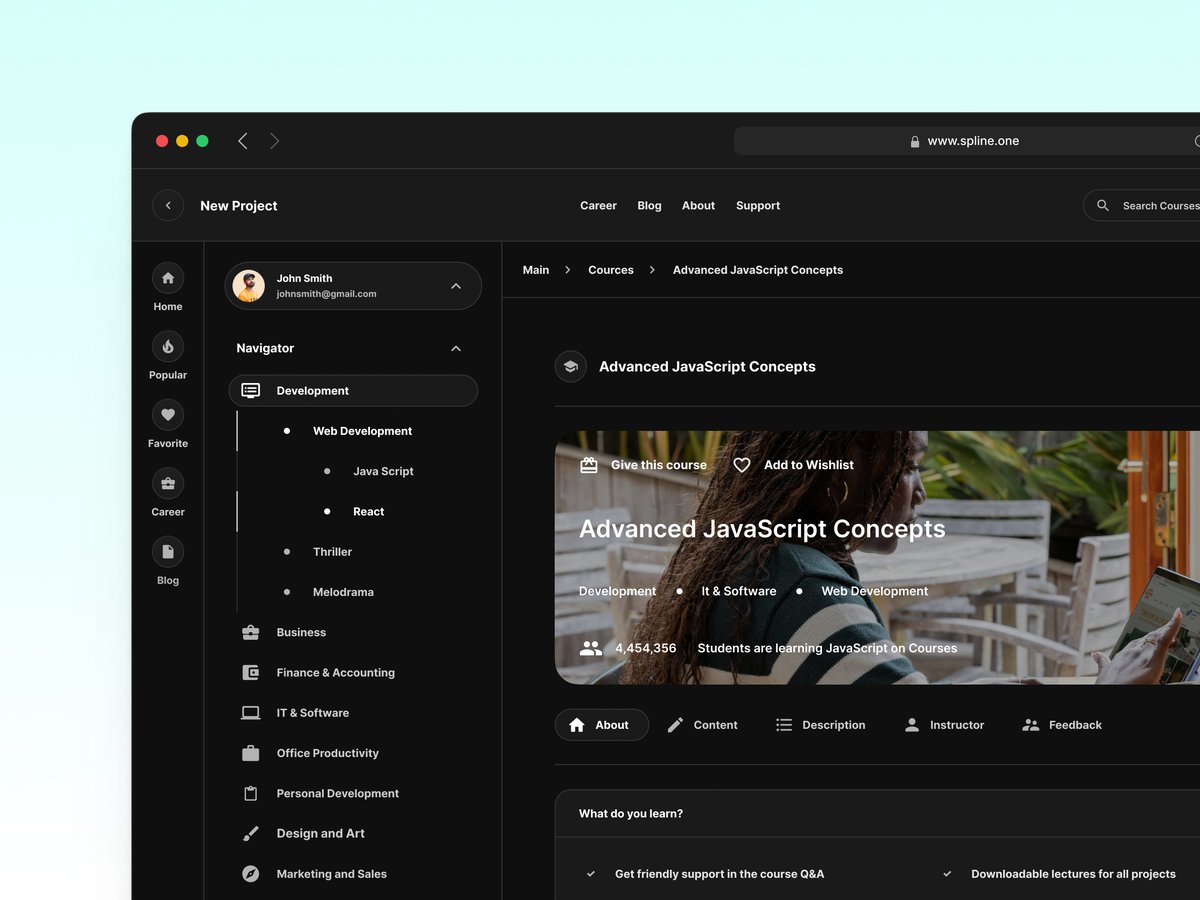
Task: Click the Office Productivity briefcase icon
Action: 251,753
